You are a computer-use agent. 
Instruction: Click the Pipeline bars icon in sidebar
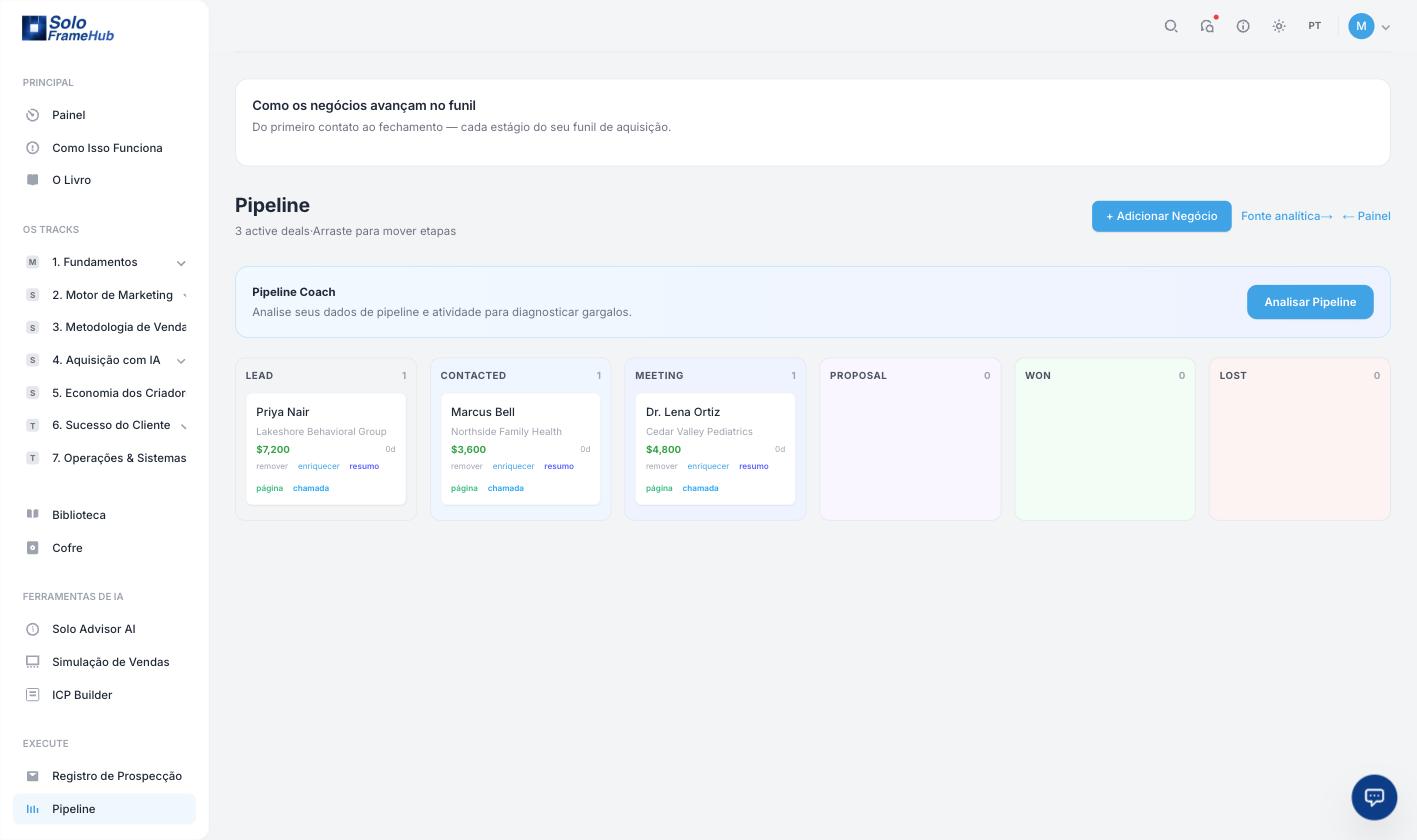click(x=32, y=809)
